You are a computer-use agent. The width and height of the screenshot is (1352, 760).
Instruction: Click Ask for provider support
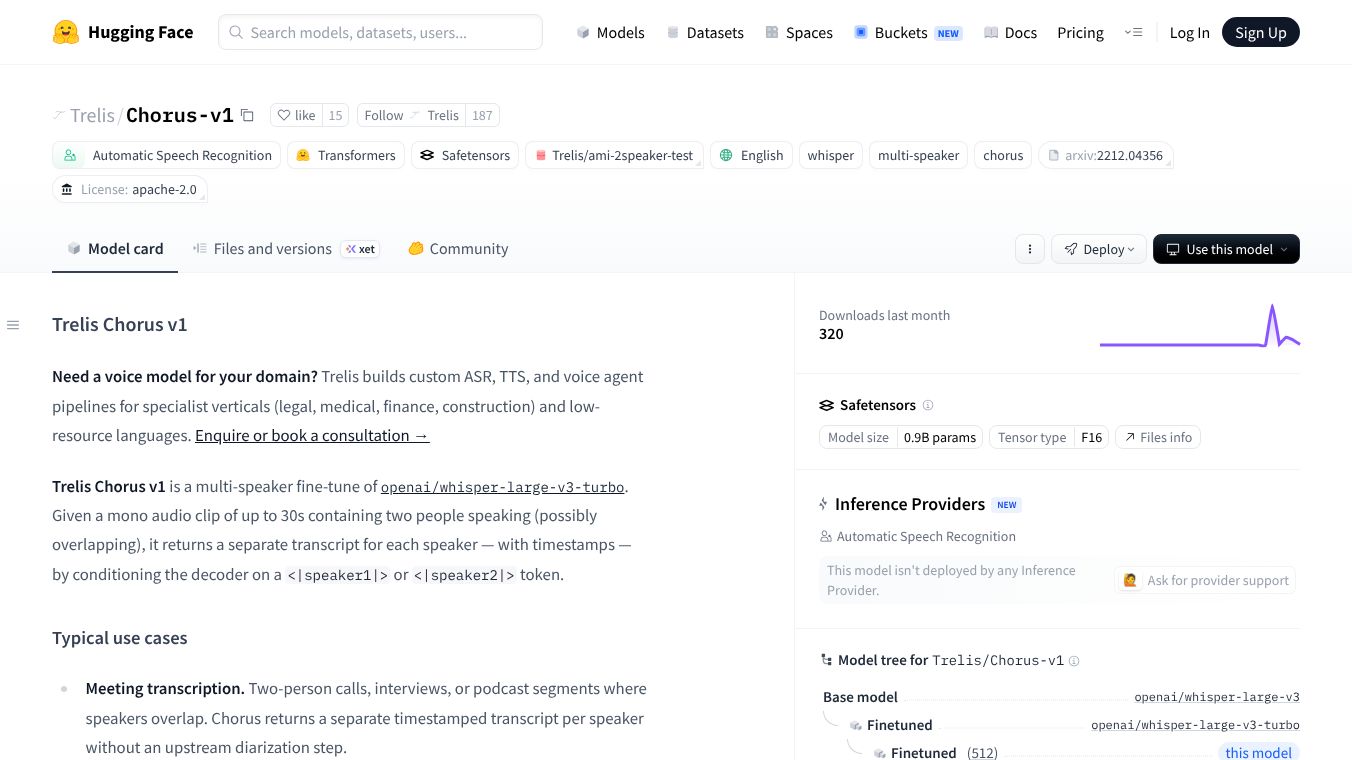(1205, 580)
